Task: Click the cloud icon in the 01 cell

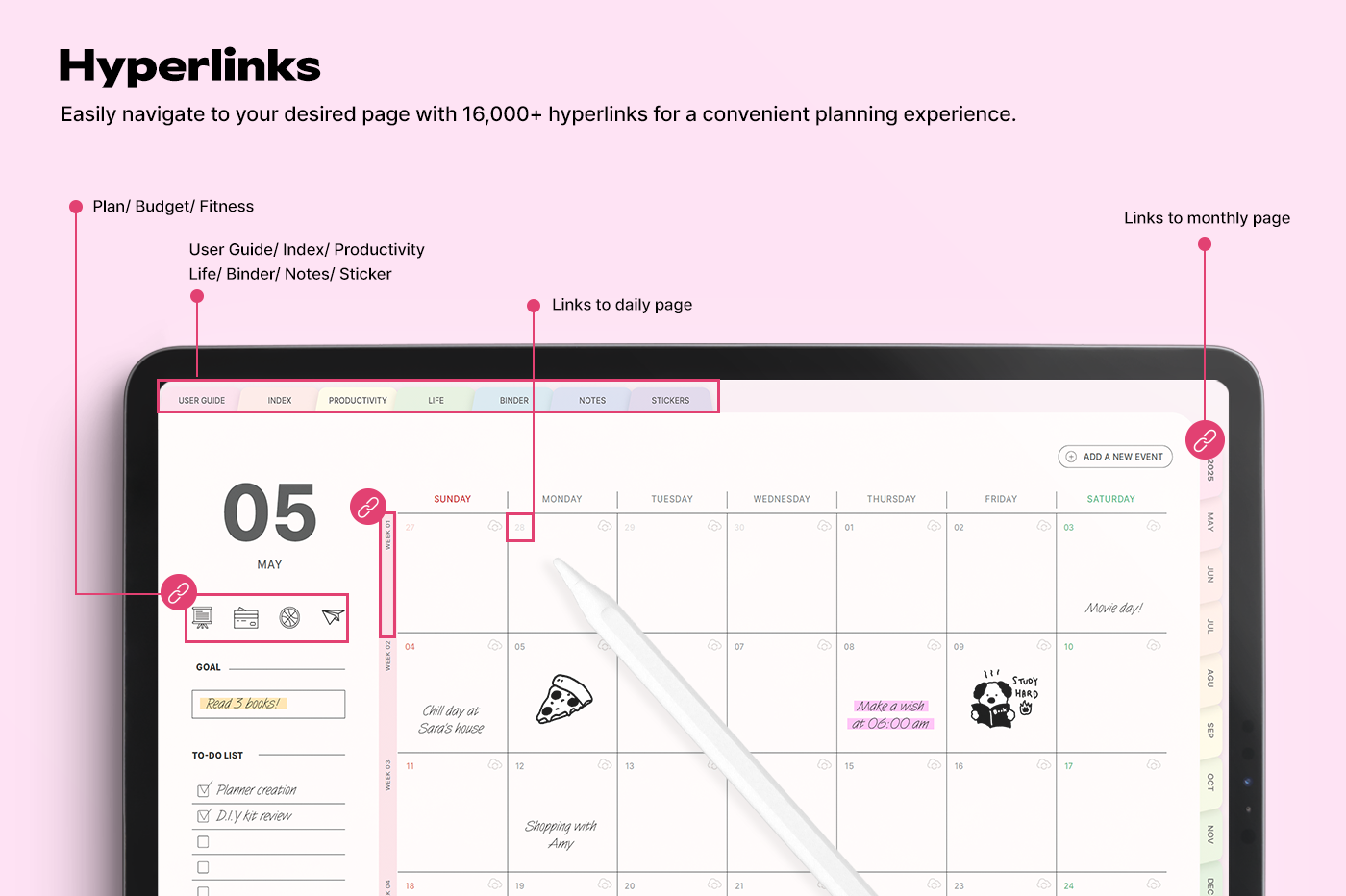Action: pos(934,526)
